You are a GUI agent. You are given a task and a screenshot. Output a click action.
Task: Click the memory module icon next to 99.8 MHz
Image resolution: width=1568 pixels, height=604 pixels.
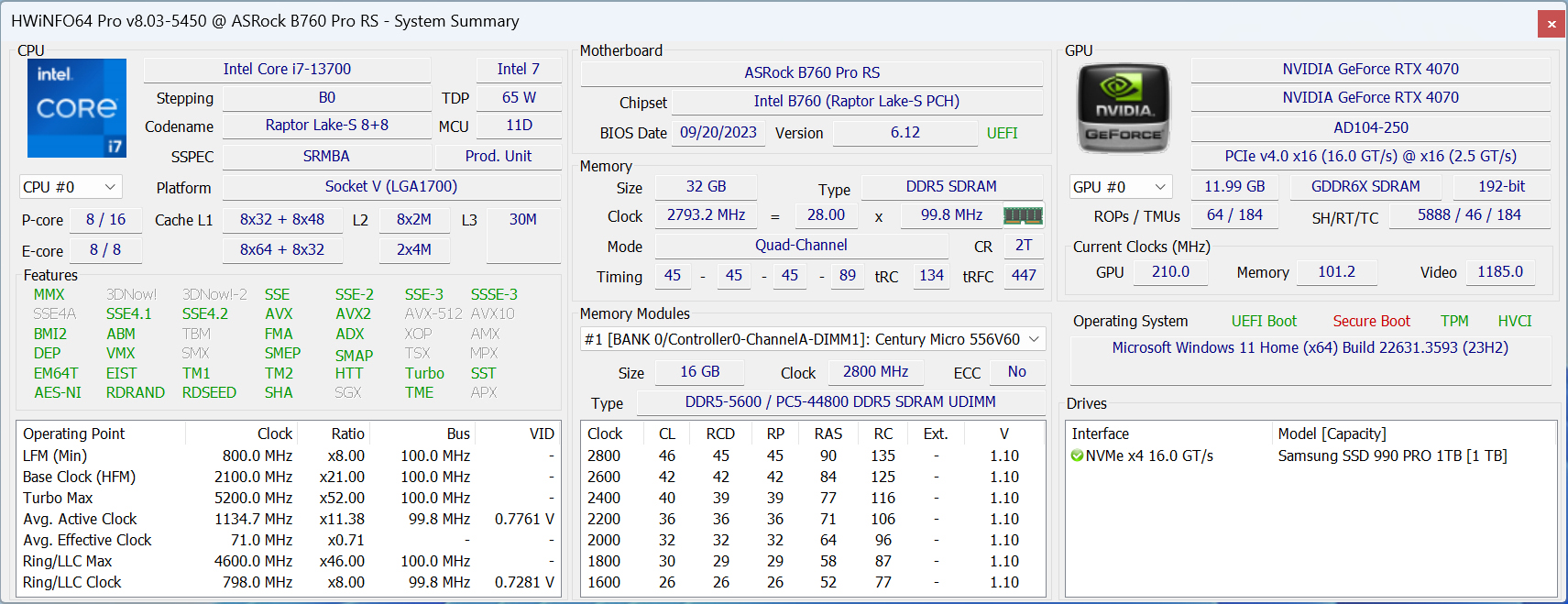[1023, 215]
